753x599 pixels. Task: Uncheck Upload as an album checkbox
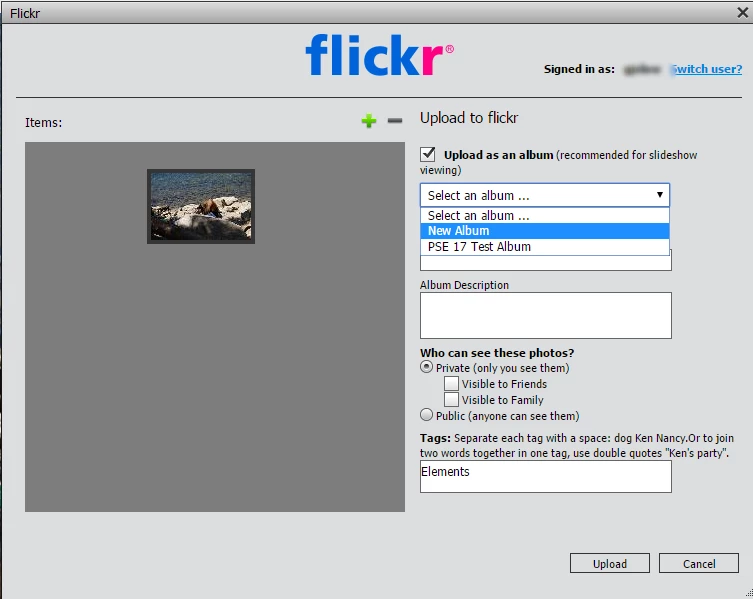[427, 154]
